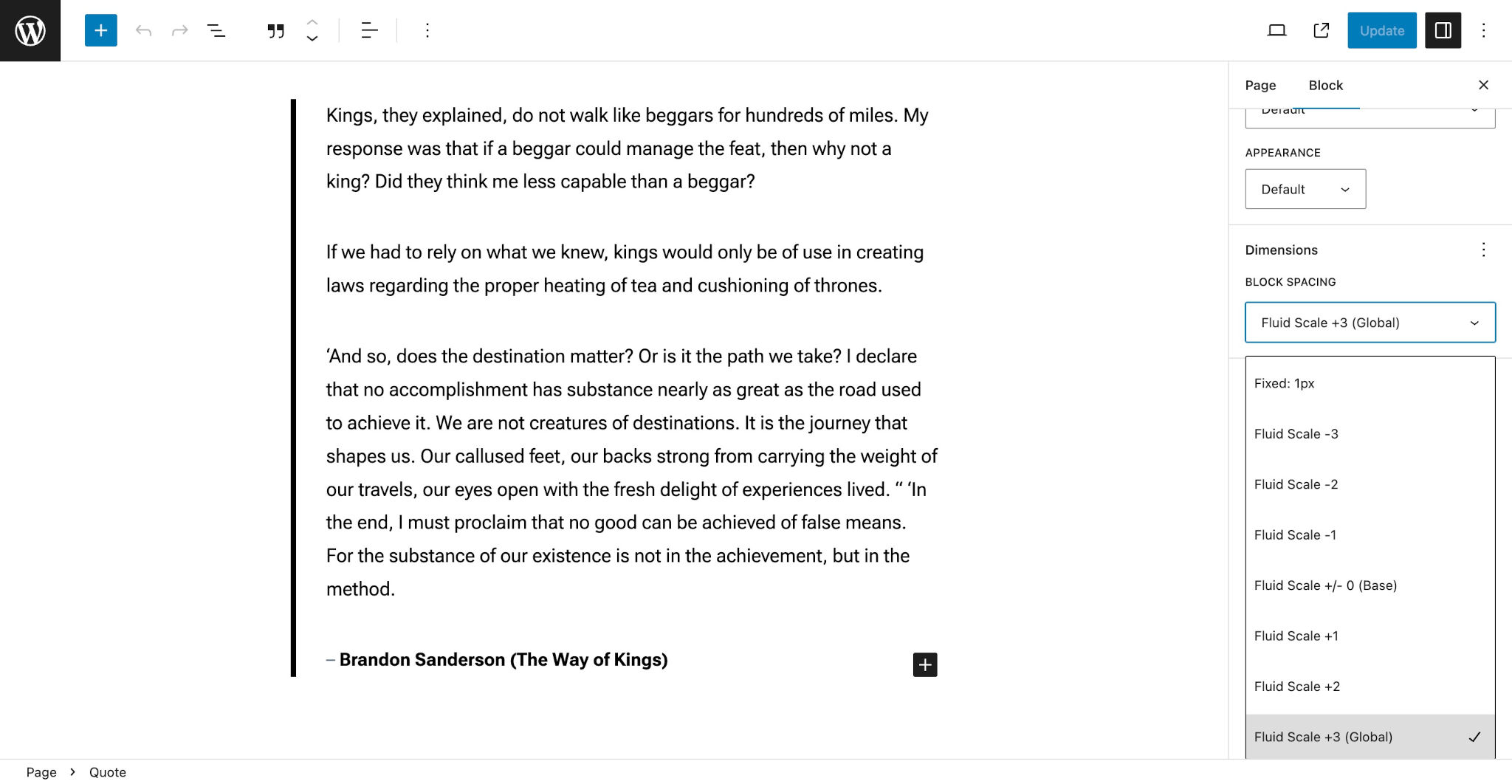Click the Quote block type icon
This screenshot has width=1512, height=784.
tap(276, 30)
